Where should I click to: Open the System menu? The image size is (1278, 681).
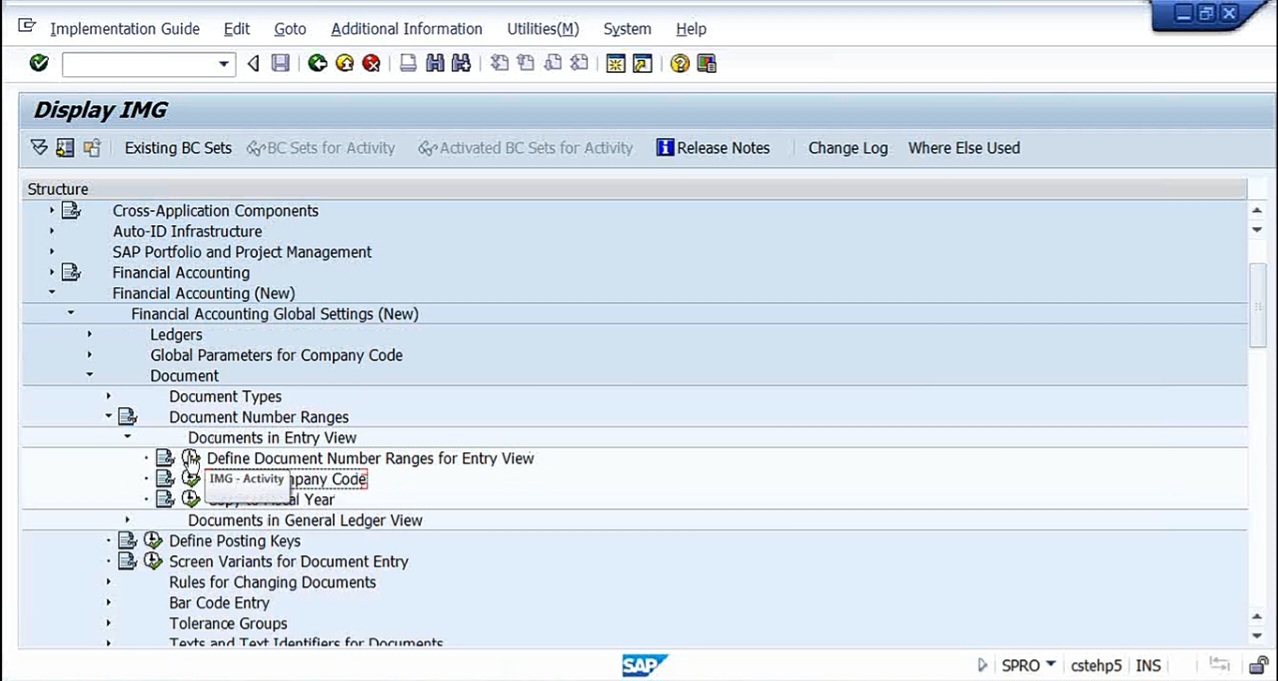[x=627, y=29]
